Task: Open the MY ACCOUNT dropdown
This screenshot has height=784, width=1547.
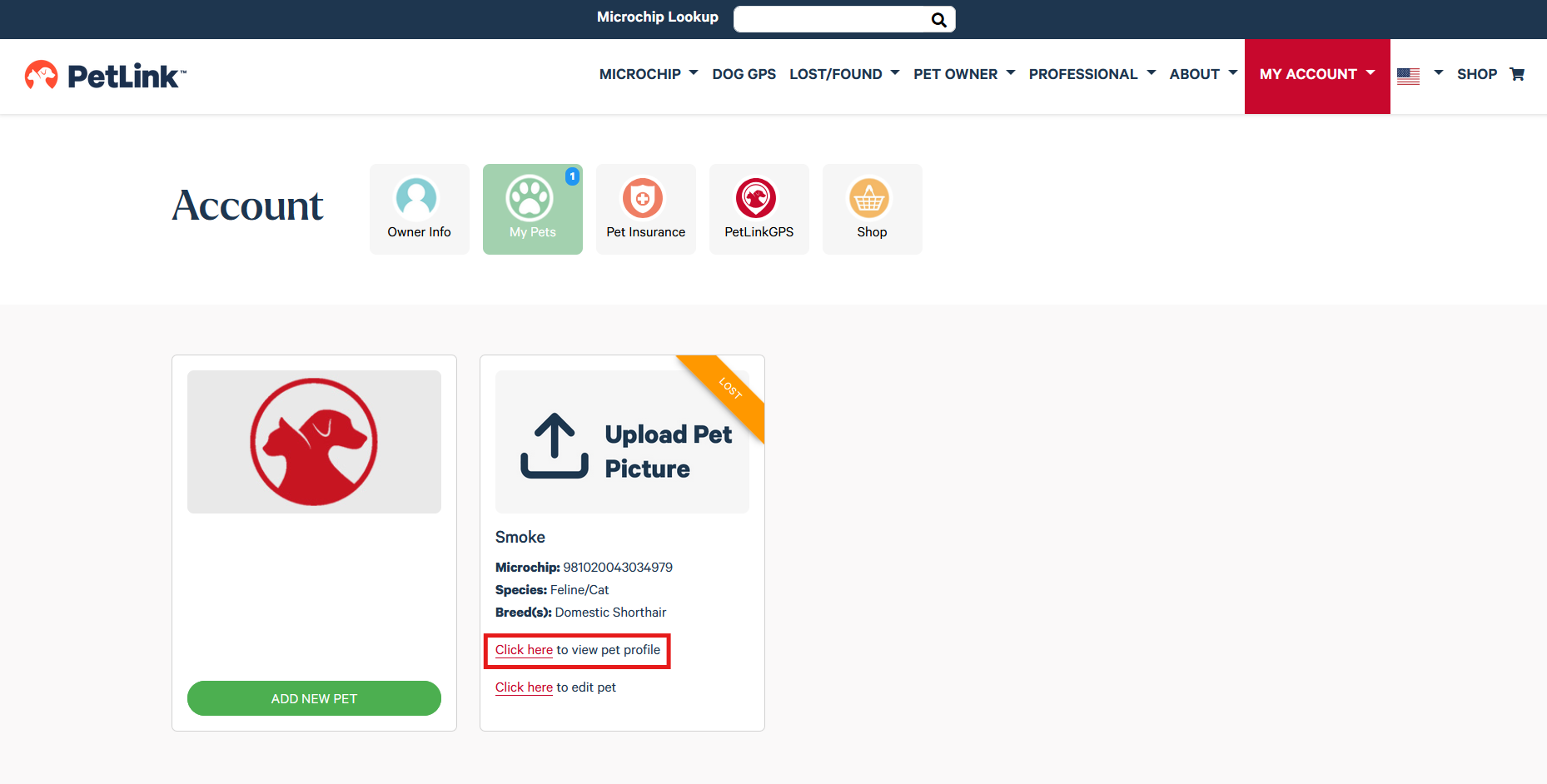Action: [1317, 76]
